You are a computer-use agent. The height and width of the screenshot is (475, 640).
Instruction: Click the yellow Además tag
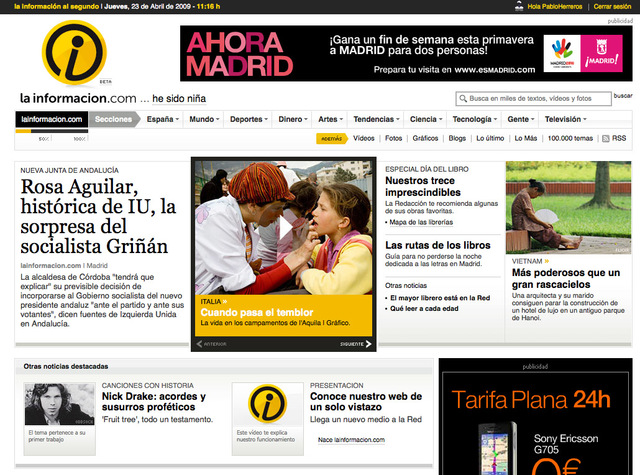(332, 138)
